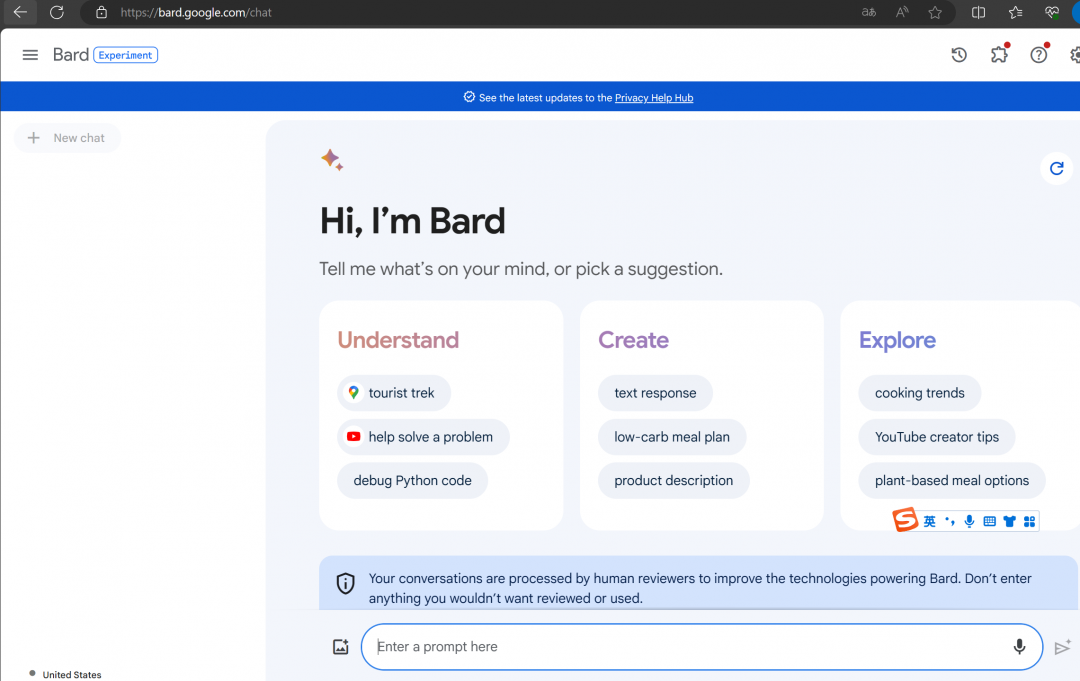
Task: Click the microphone icon in prompt box
Action: coord(1019,647)
